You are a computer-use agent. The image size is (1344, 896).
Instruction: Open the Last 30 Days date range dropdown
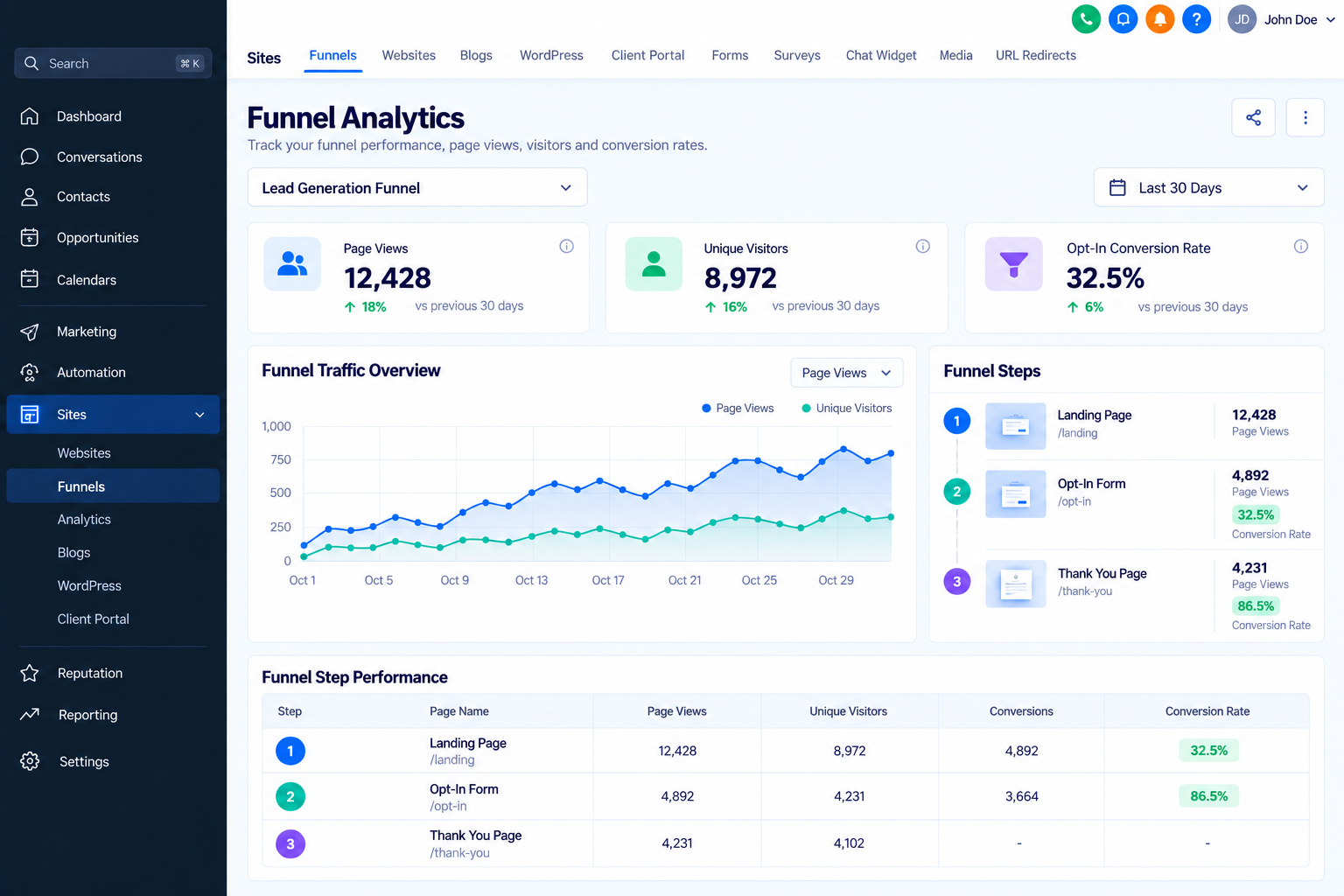[x=1208, y=188]
